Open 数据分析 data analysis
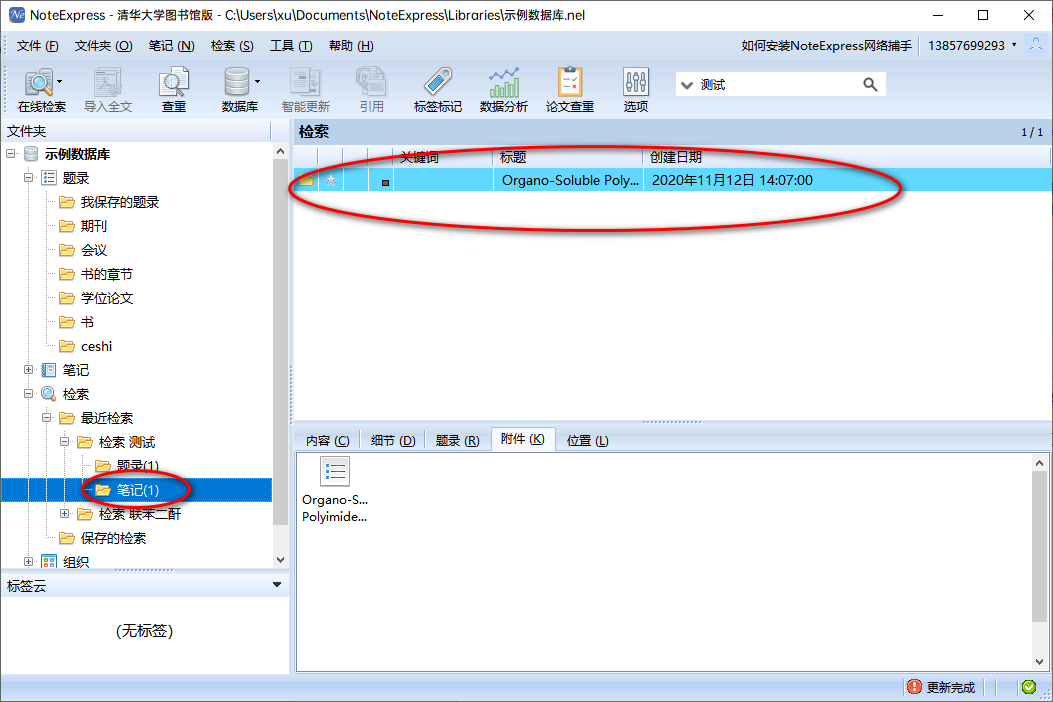This screenshot has width=1053, height=702. click(504, 90)
